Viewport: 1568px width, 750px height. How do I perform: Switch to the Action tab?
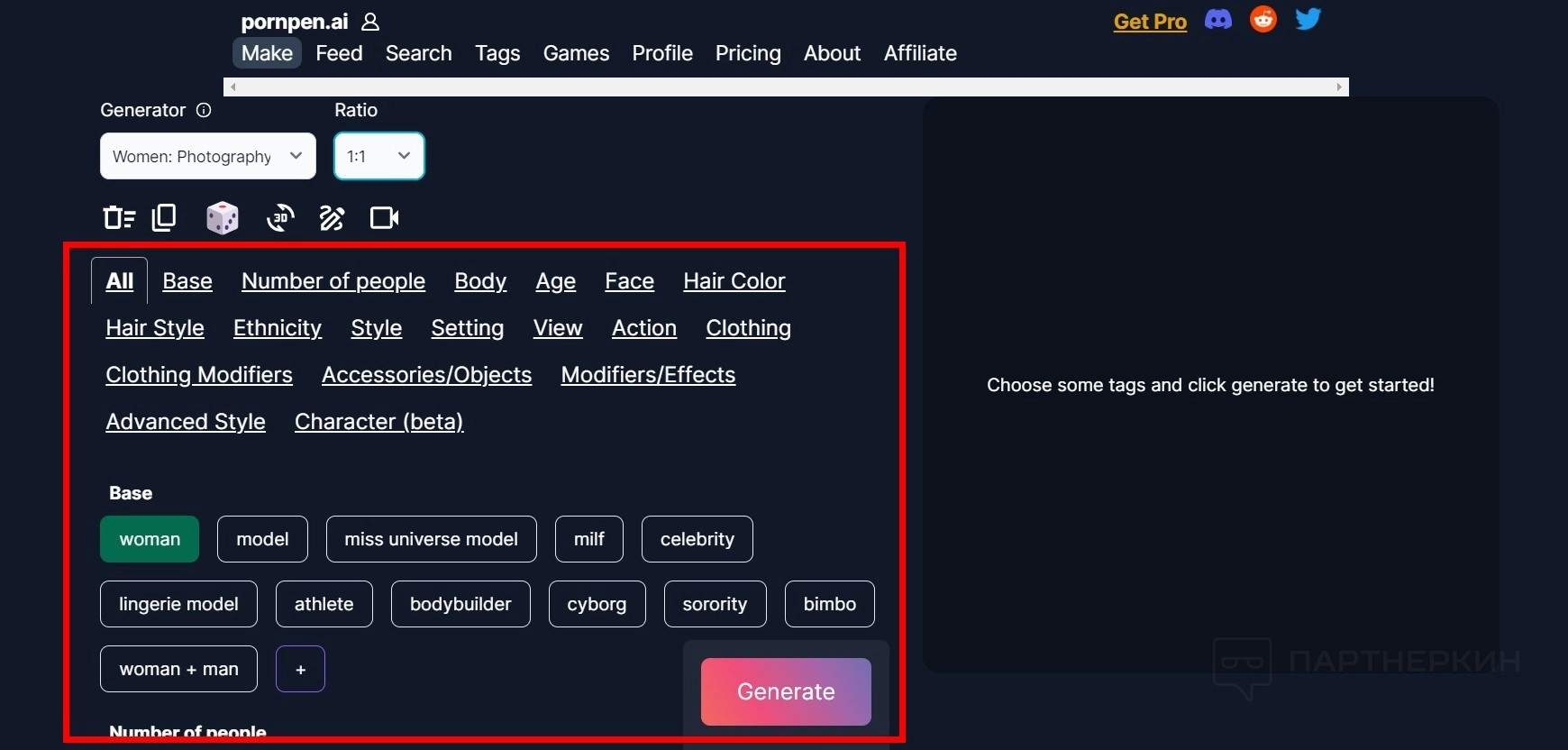[x=644, y=328]
